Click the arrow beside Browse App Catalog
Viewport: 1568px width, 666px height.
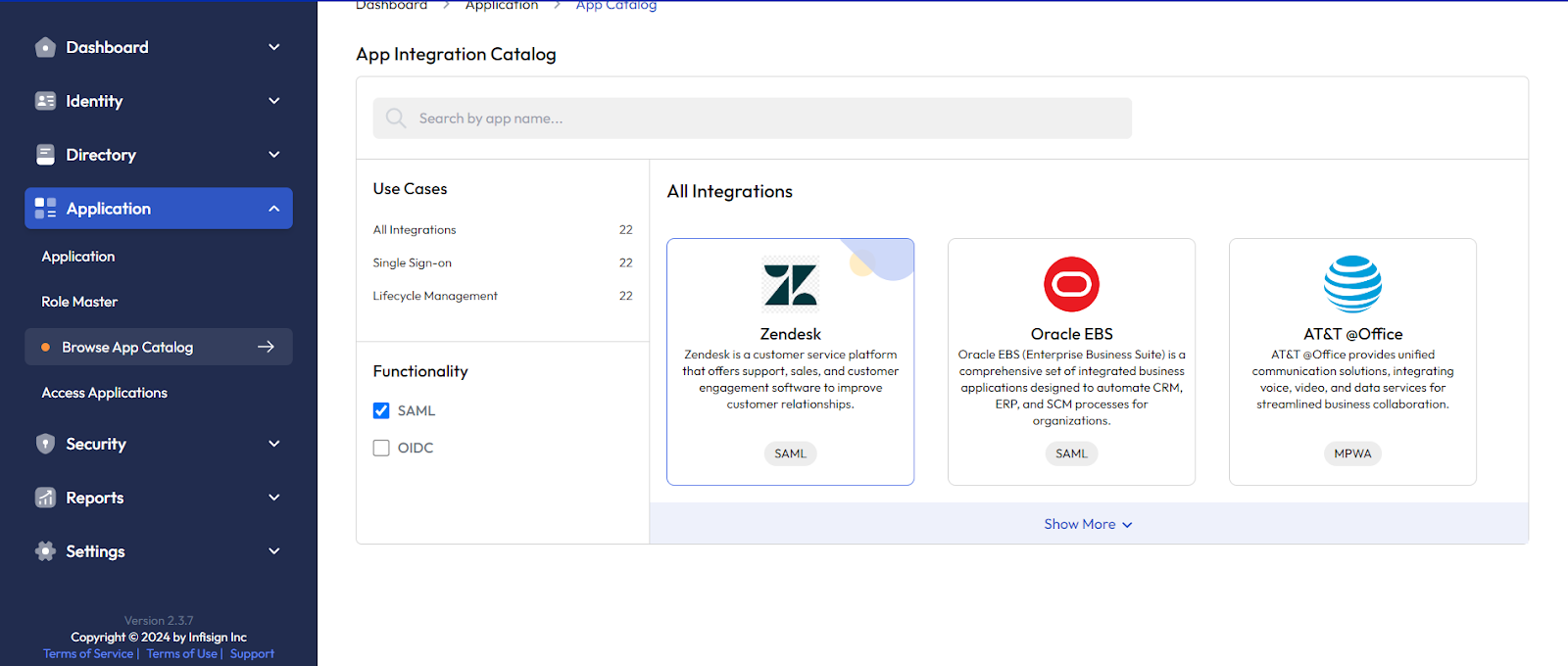point(266,347)
